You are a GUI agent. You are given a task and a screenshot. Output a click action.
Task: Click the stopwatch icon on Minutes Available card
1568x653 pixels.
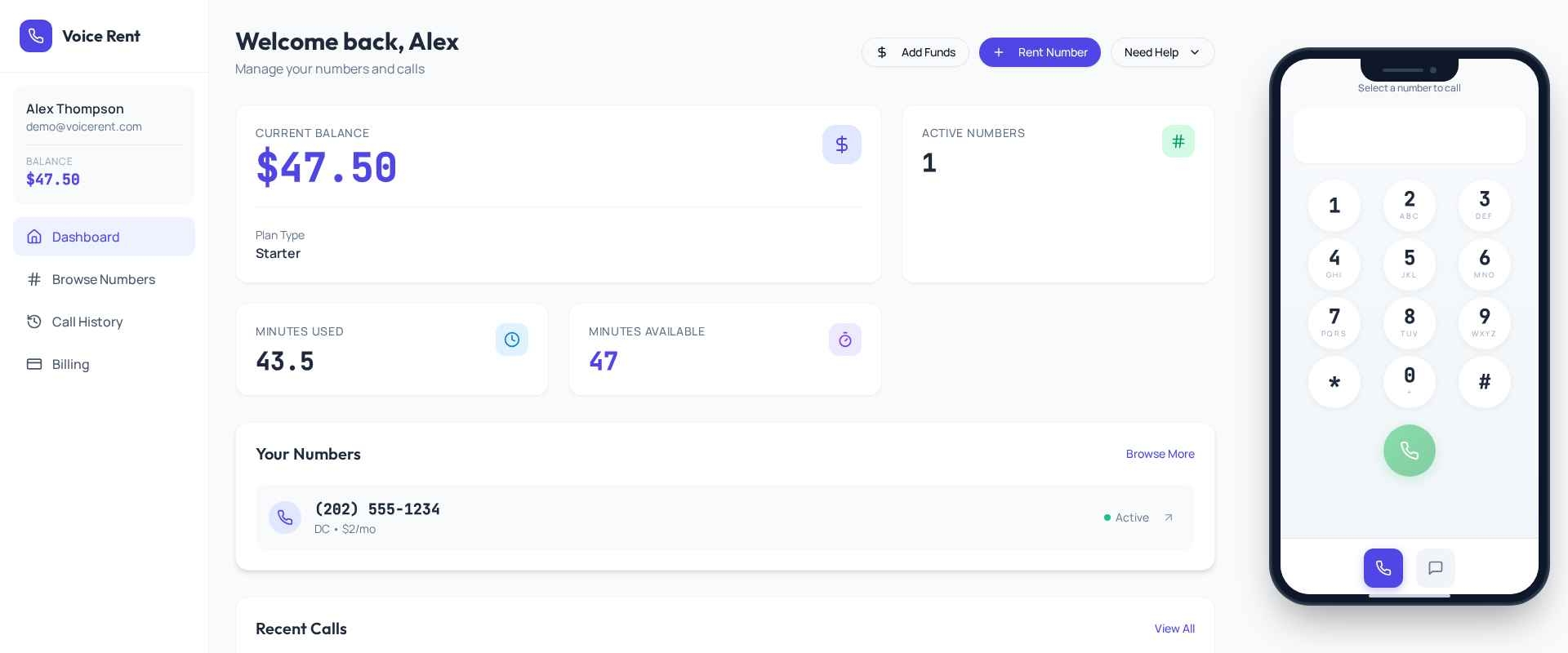844,340
